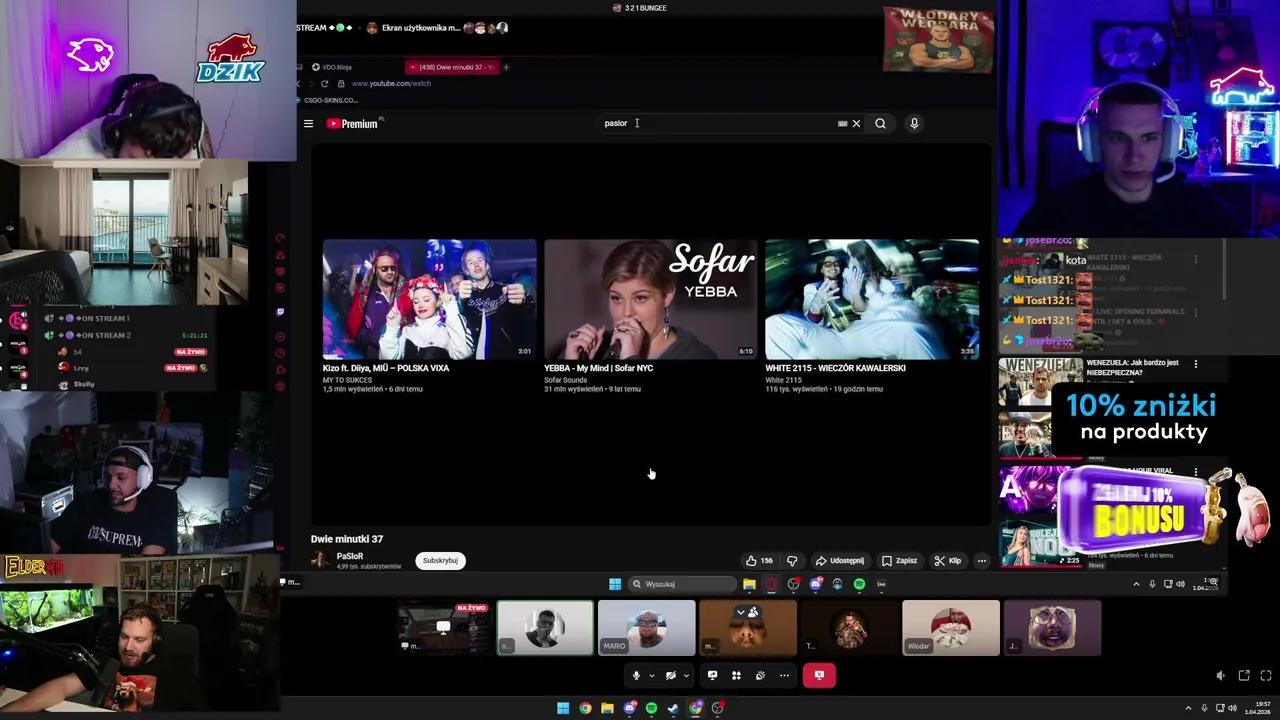The width and height of the screenshot is (1280, 720).
Task: Open more call options ellipsis
Action: (784, 675)
